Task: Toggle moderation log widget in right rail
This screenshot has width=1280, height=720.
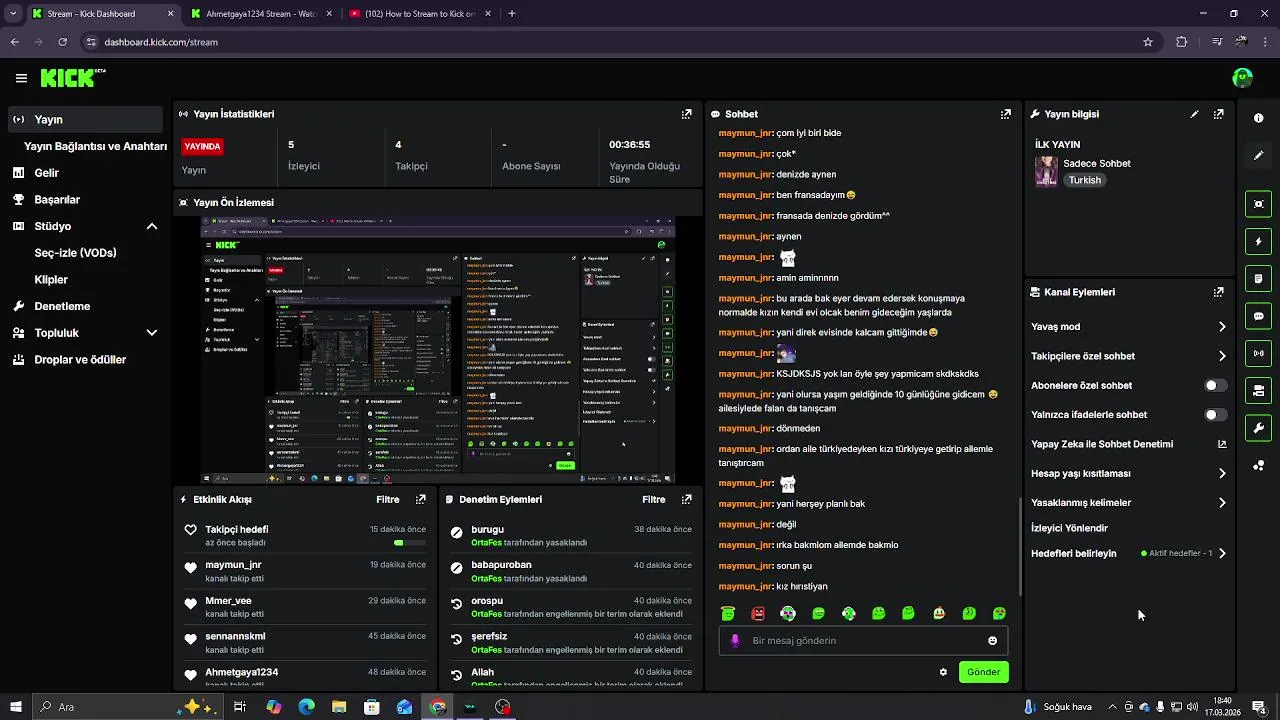Action: 1258,278
